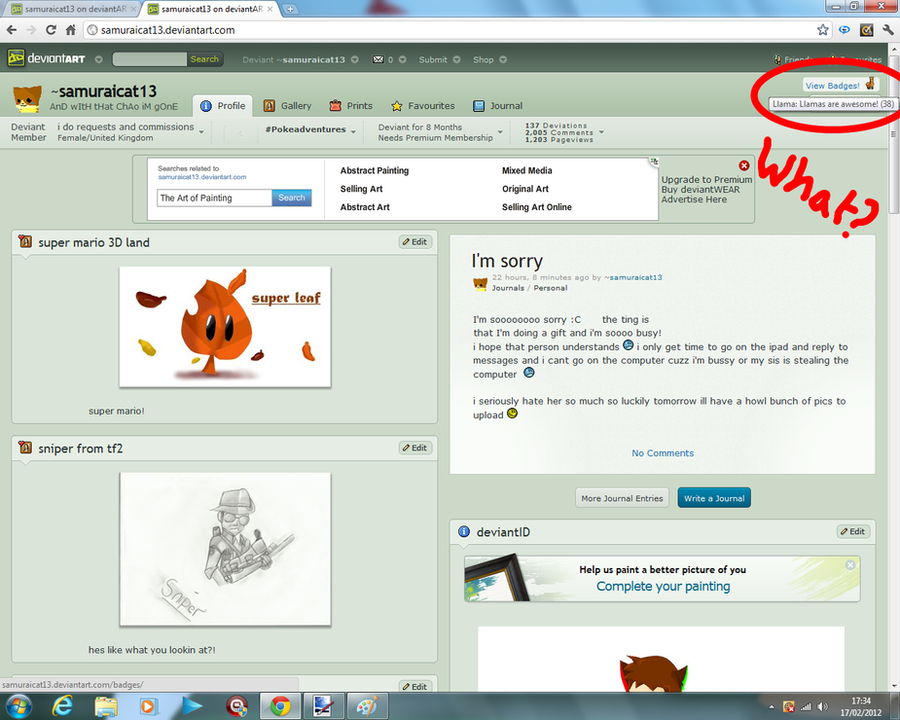Click the super mario 3D land widget icon
The height and width of the screenshot is (720, 900).
[x=25, y=241]
